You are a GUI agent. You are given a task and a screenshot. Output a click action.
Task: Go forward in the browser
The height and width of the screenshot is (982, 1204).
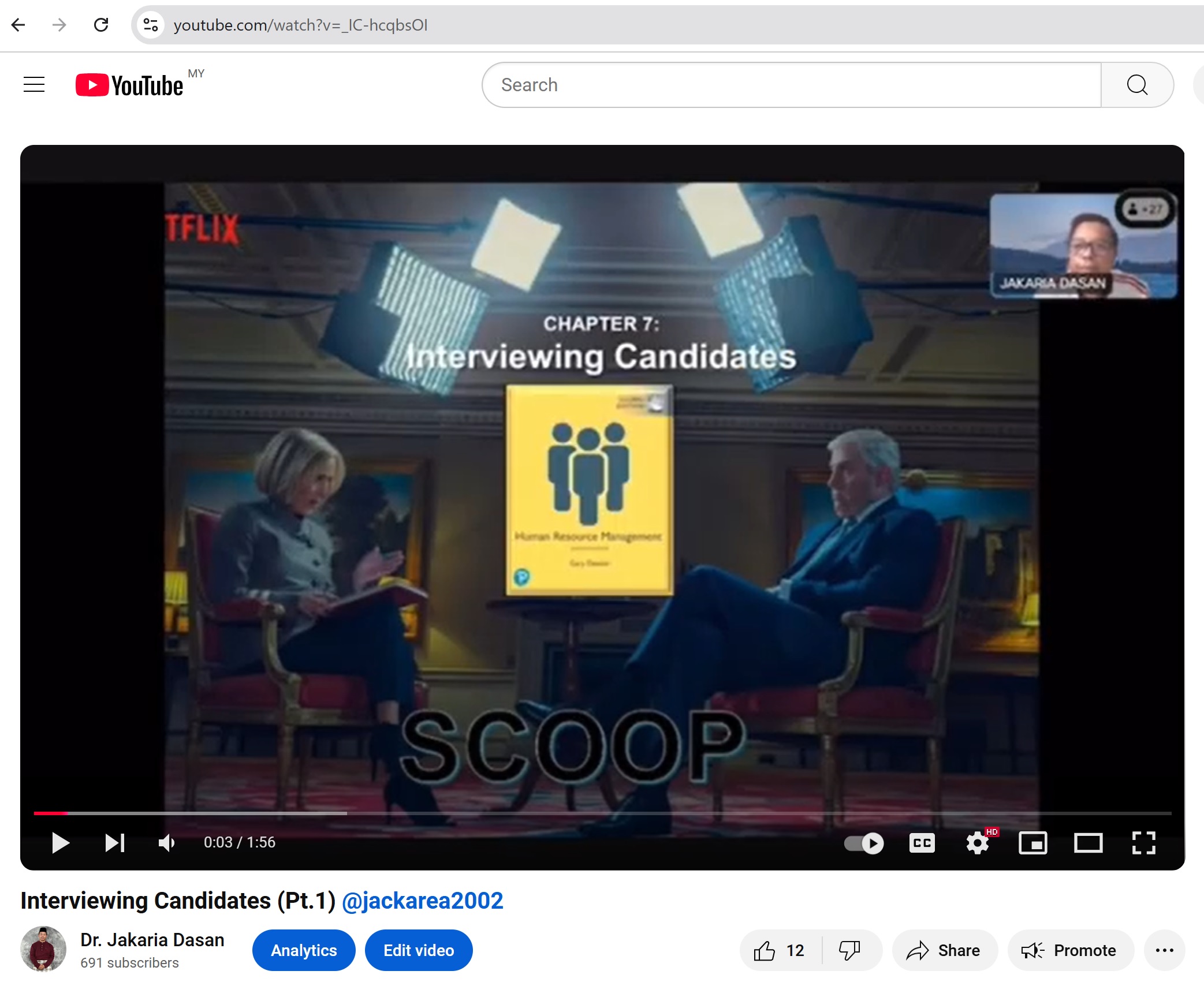tap(59, 25)
